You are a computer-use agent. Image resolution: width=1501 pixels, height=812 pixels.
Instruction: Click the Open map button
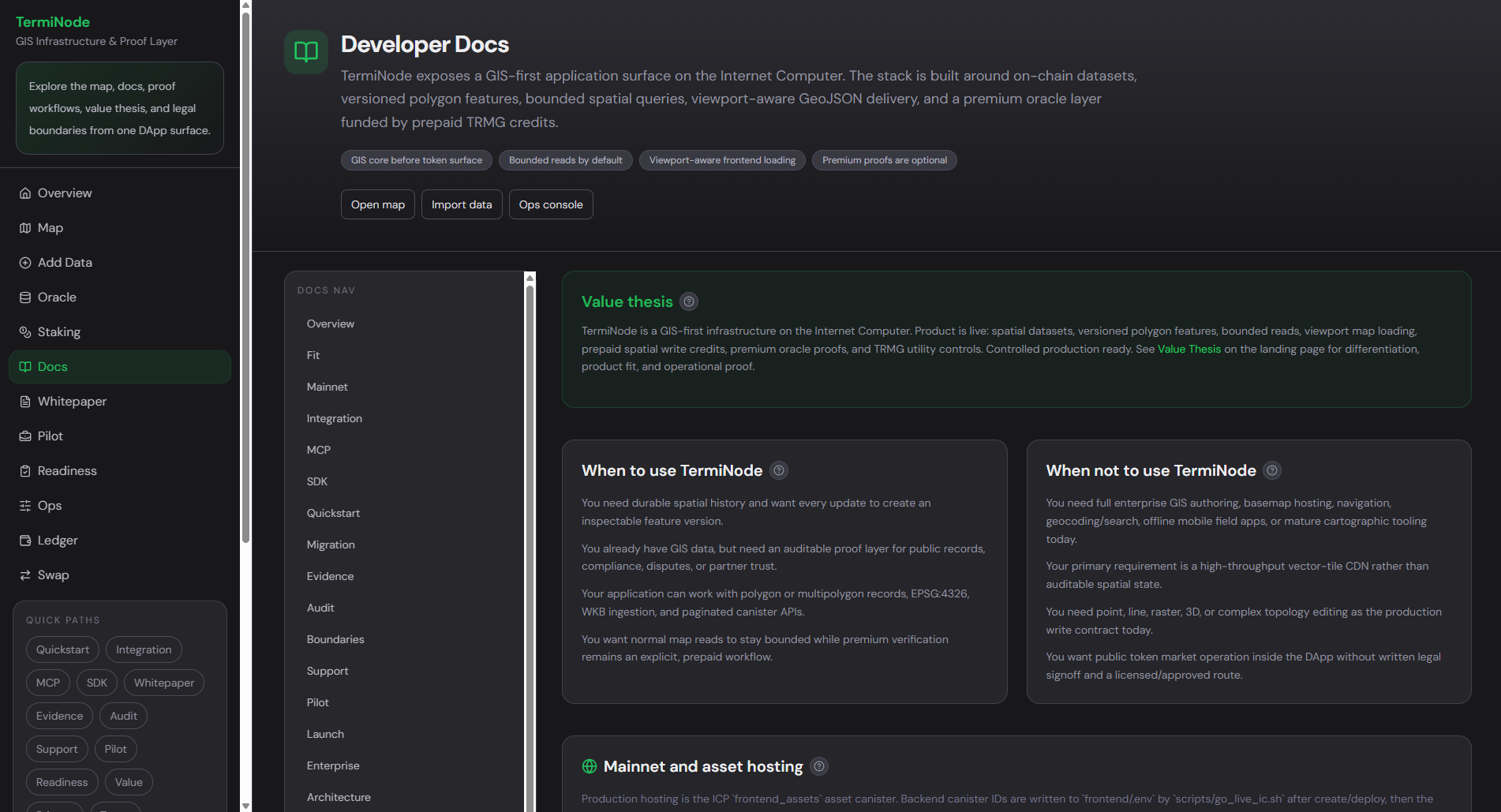click(378, 204)
